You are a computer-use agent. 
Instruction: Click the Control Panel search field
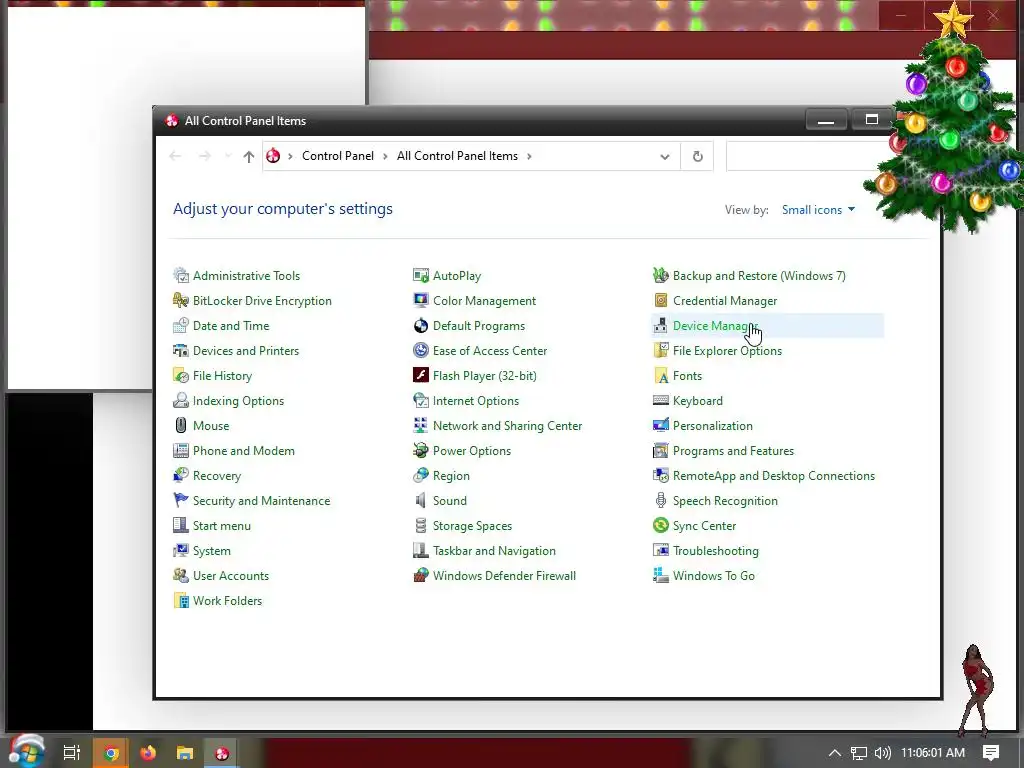(803, 157)
